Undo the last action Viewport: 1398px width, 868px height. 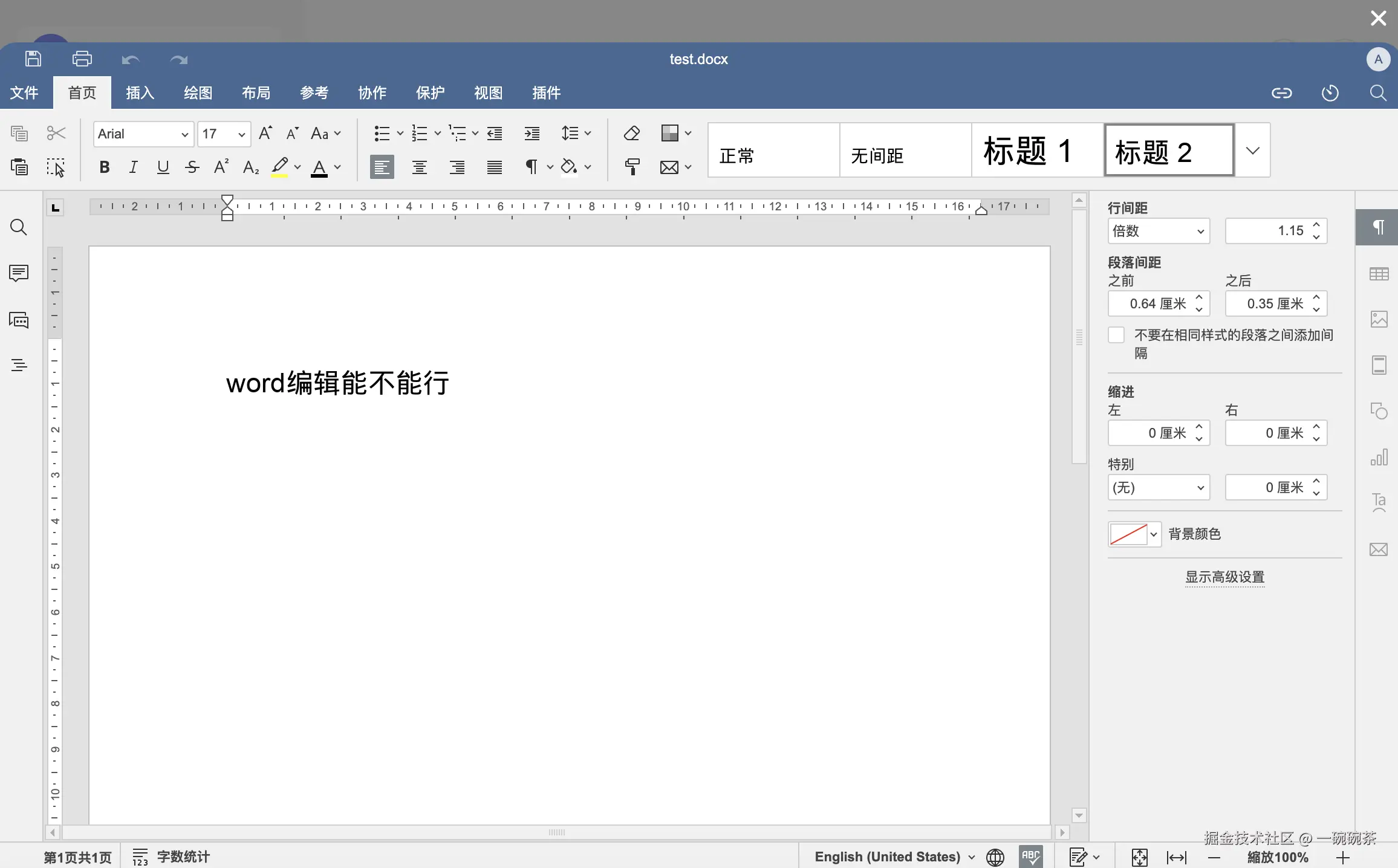(130, 59)
